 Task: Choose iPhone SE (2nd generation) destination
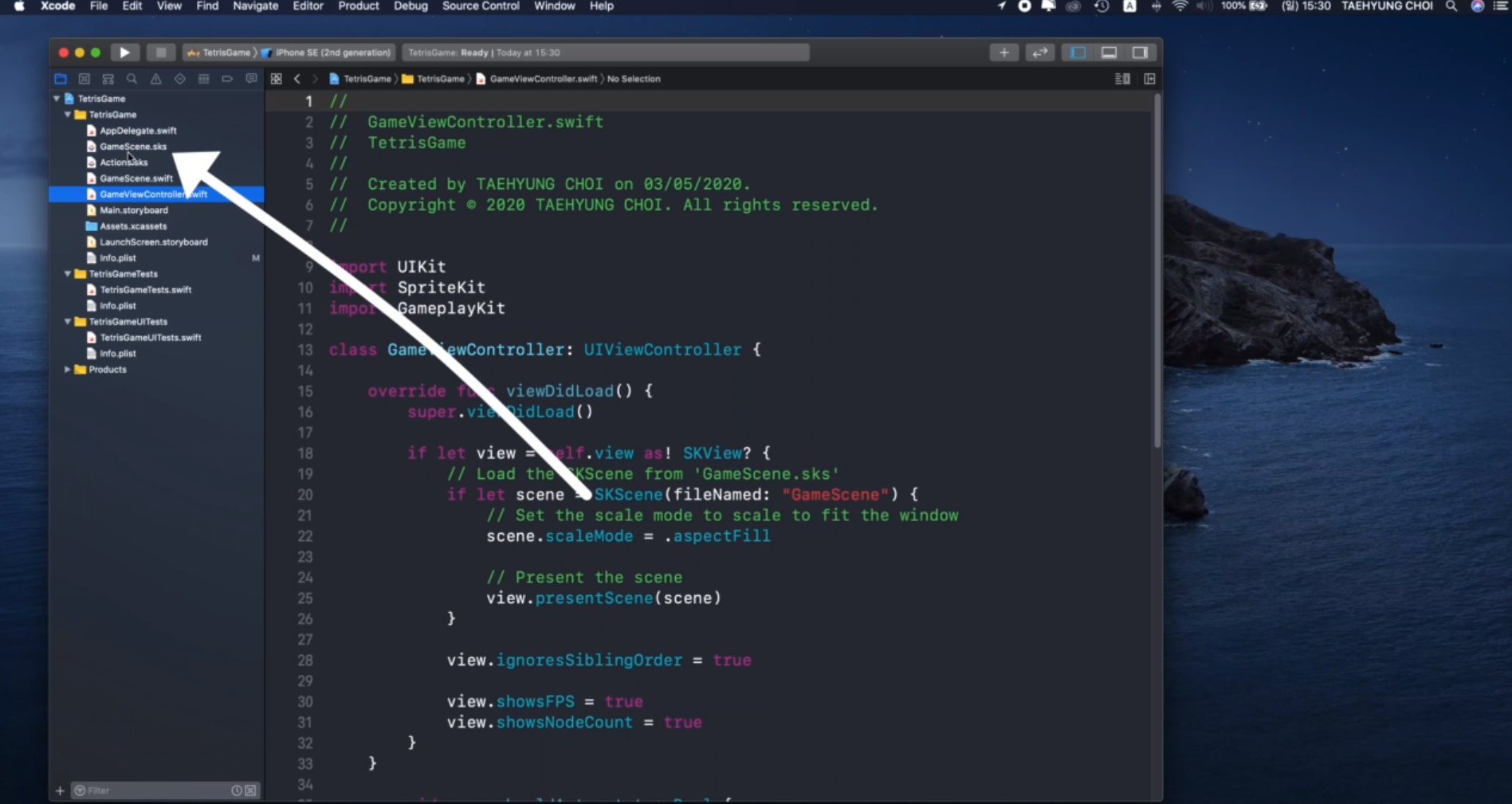[327, 53]
